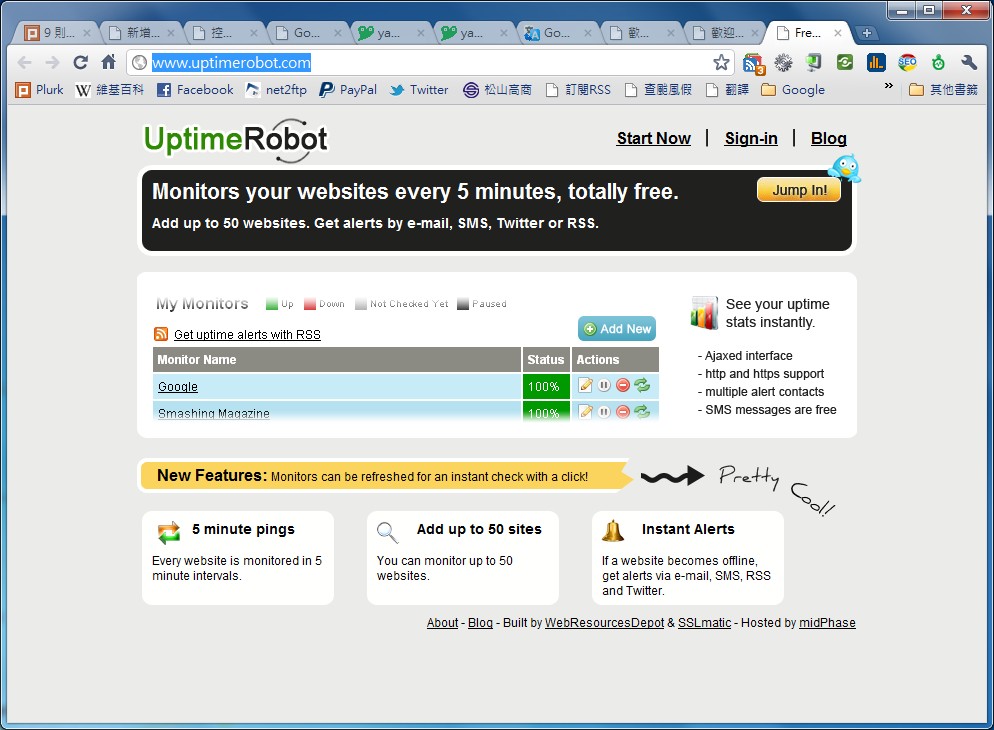Image resolution: width=994 pixels, height=730 pixels.
Task: Open the 松山高商 bookmark
Action: point(498,90)
